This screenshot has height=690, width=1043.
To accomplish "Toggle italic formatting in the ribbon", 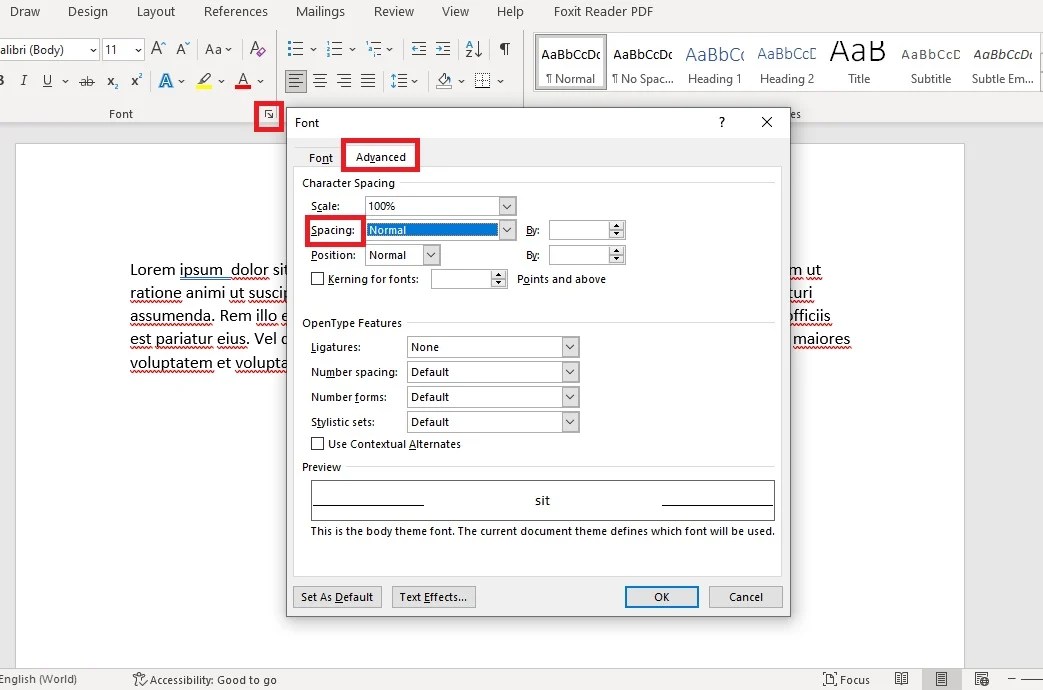I will coord(23,82).
